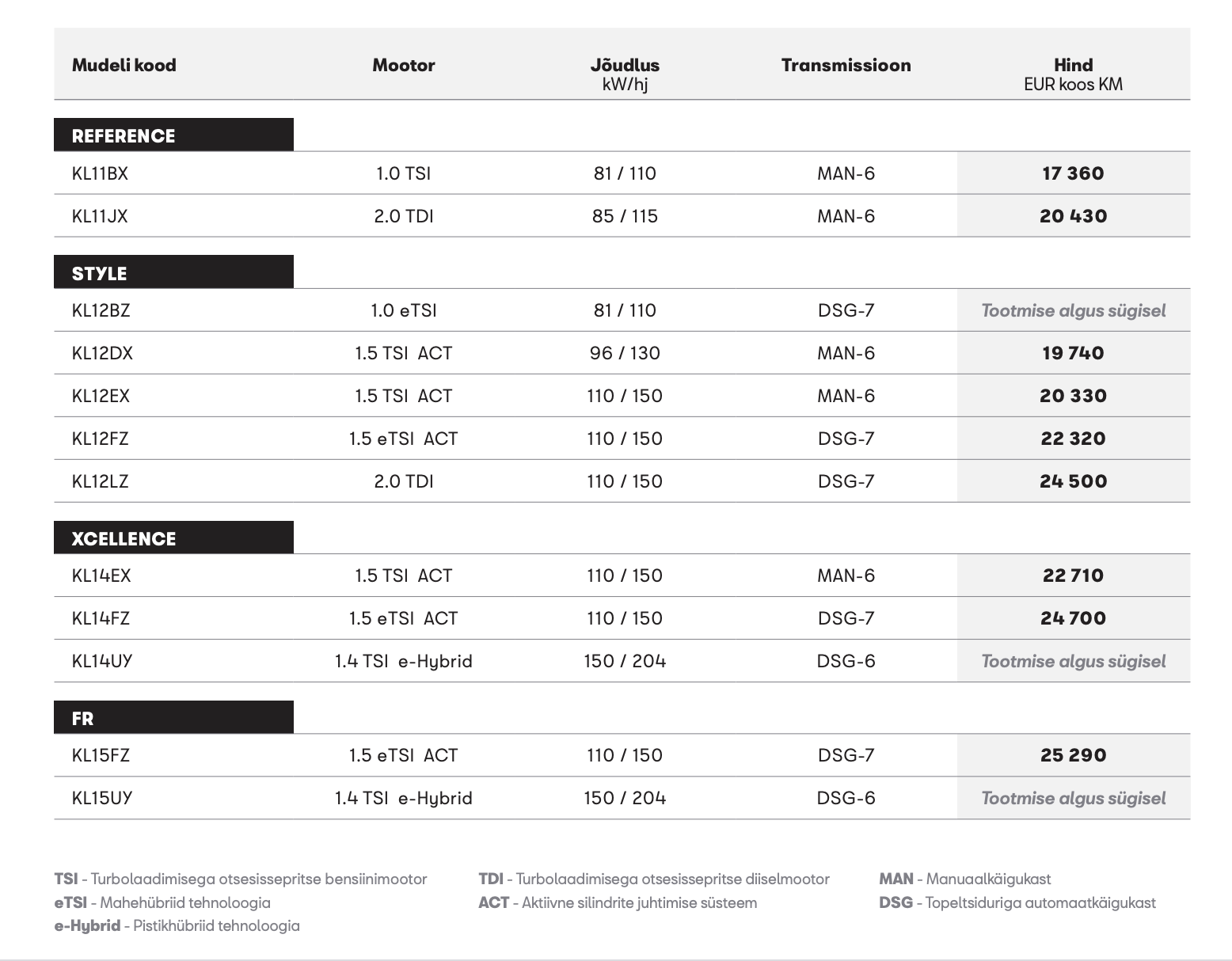Click model code KL12BZ
Screen dimensions: 1232x961
101,310
